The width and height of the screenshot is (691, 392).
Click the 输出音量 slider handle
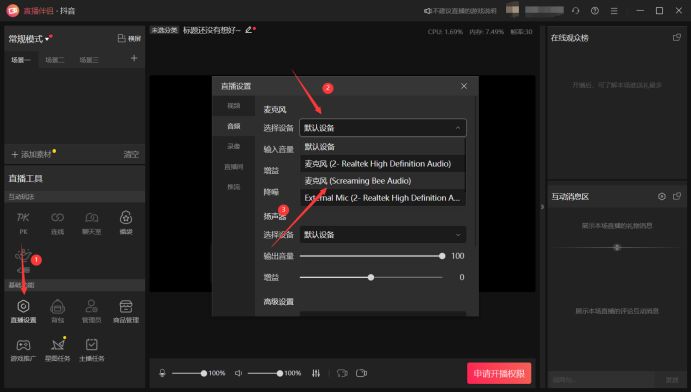[x=442, y=256]
